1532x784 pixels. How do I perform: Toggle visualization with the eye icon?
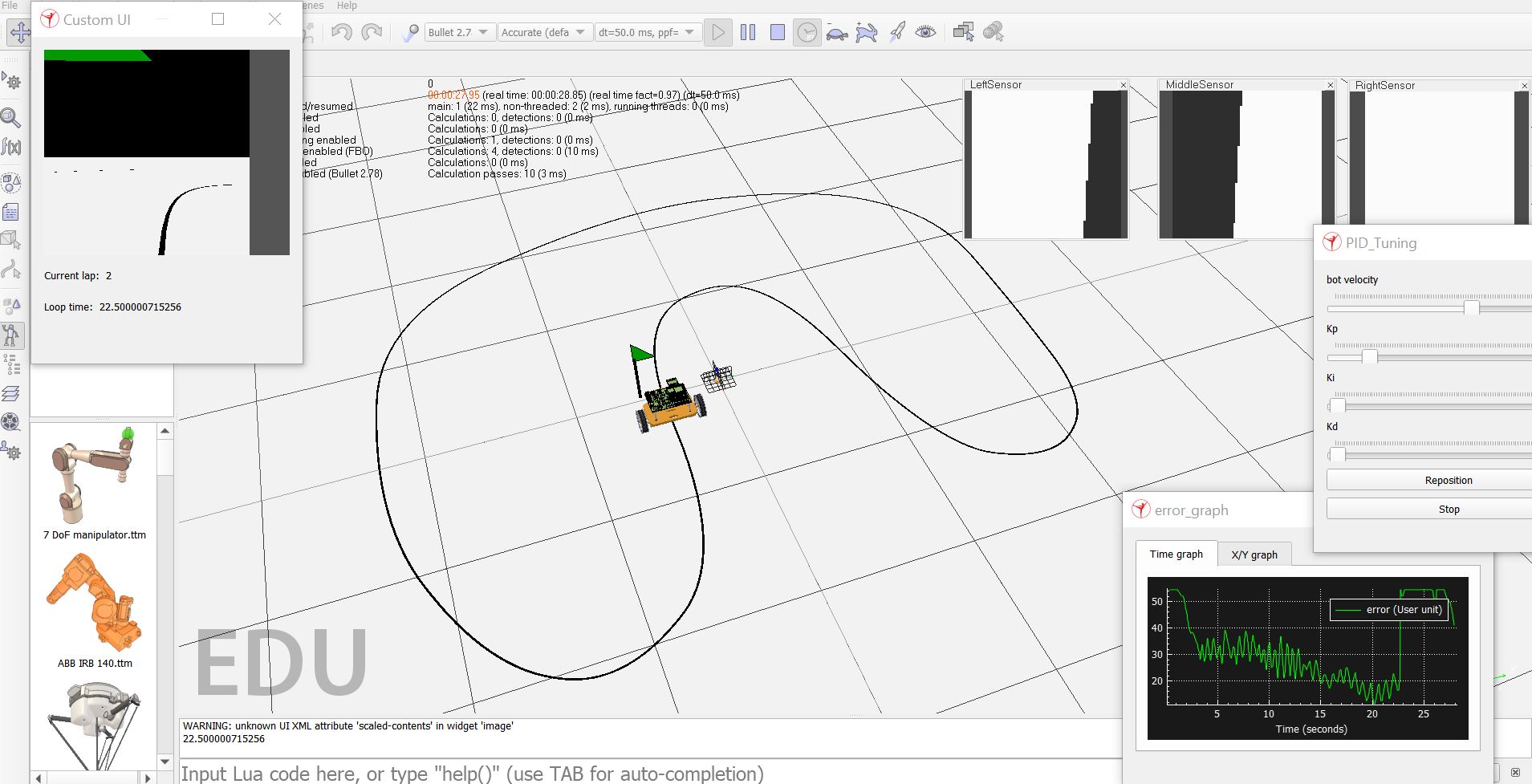925,32
